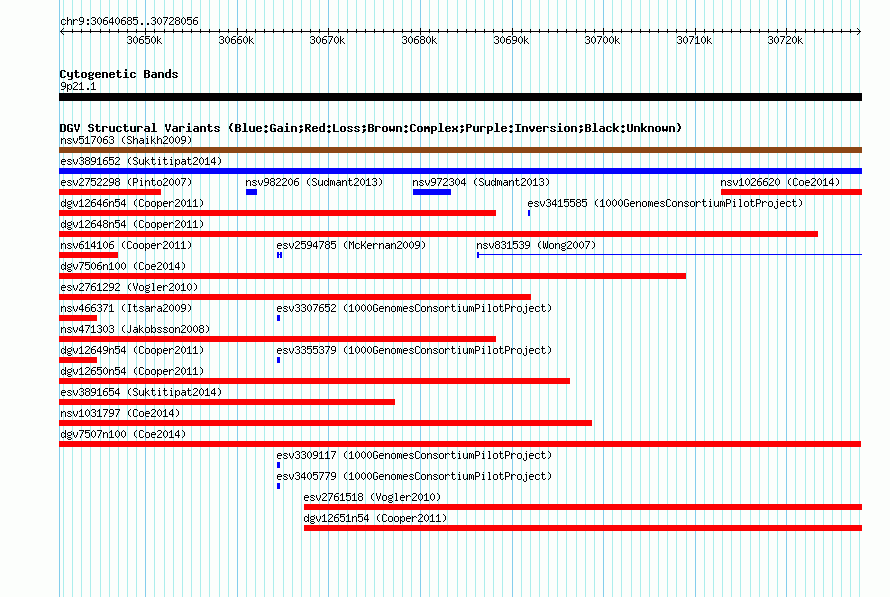Open the nsv1031797 (Coe2014) label

[120, 413]
